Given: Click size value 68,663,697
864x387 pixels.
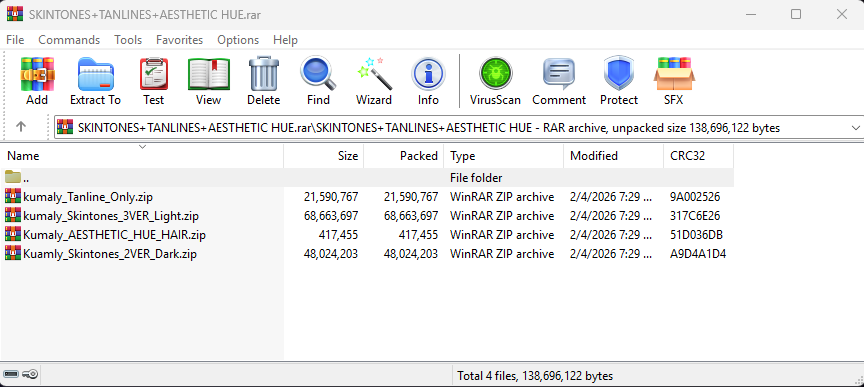Looking at the screenshot, I should point(331,216).
